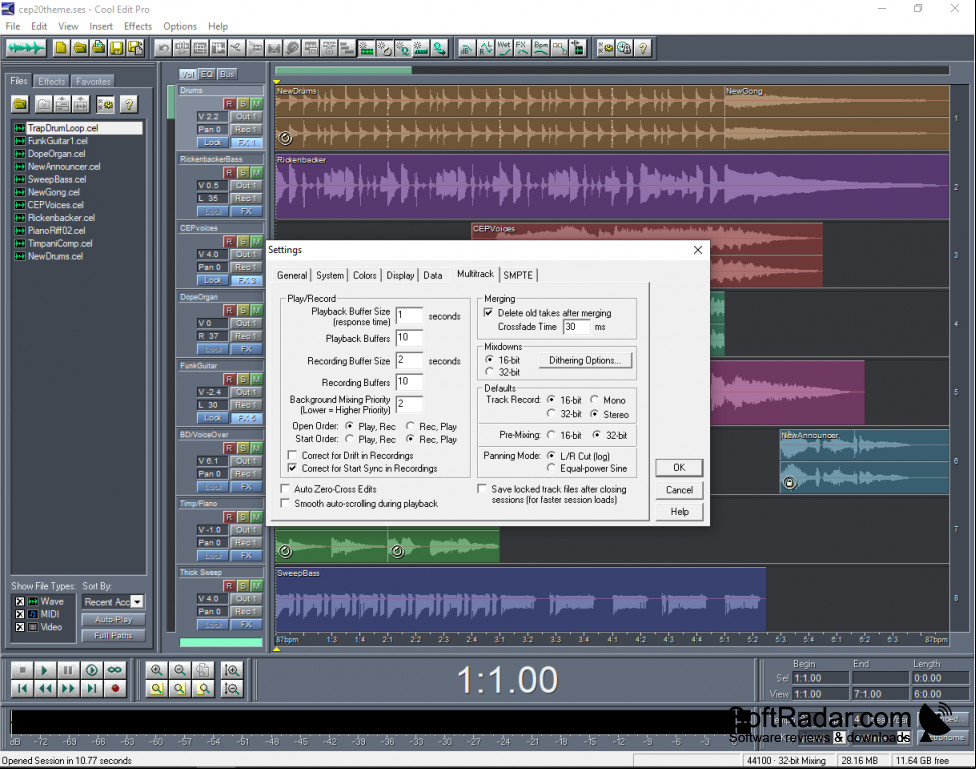The width and height of the screenshot is (976, 769).
Task: Open the toolbar help question-mark icon
Action: (x=643, y=48)
